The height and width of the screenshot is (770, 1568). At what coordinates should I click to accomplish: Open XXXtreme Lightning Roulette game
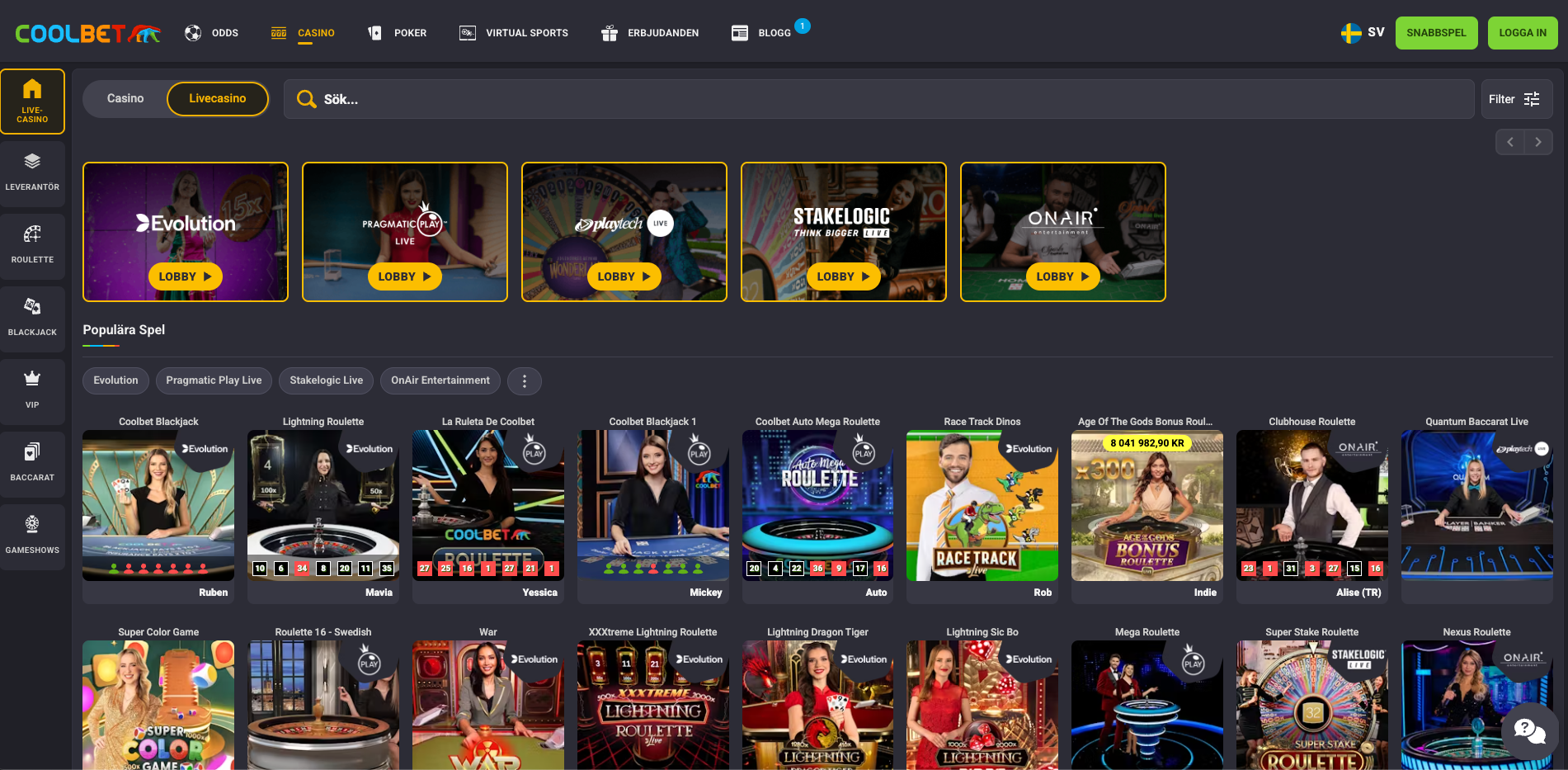(x=653, y=705)
